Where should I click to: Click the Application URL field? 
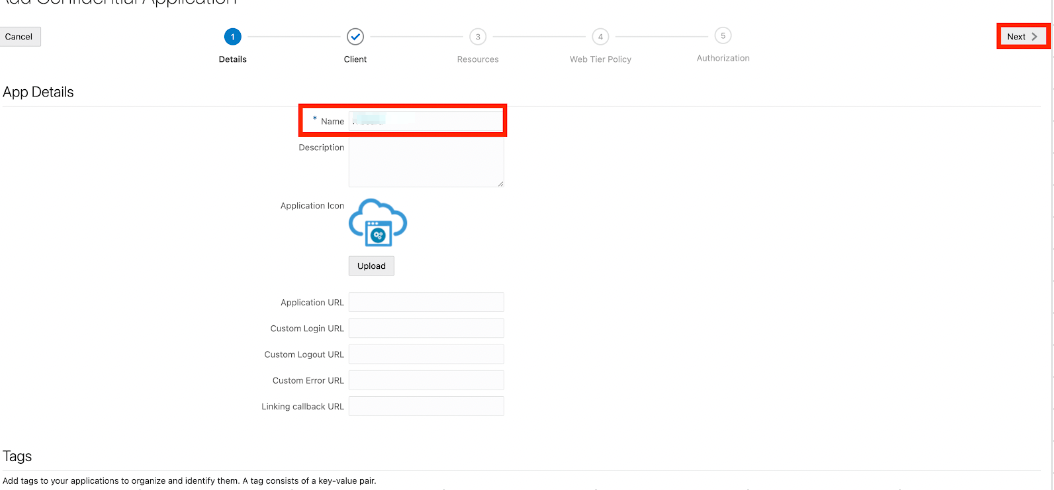tap(425, 302)
